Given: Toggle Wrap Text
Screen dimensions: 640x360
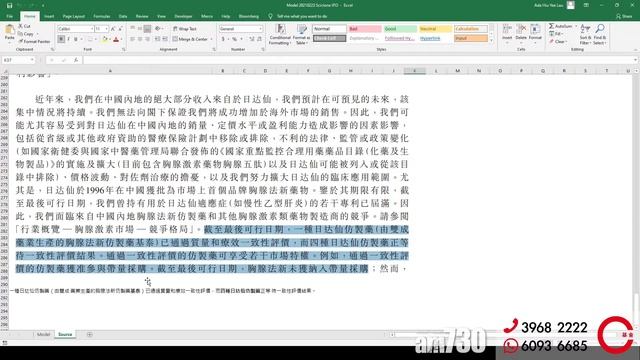Looking at the screenshot, I should (184, 29).
